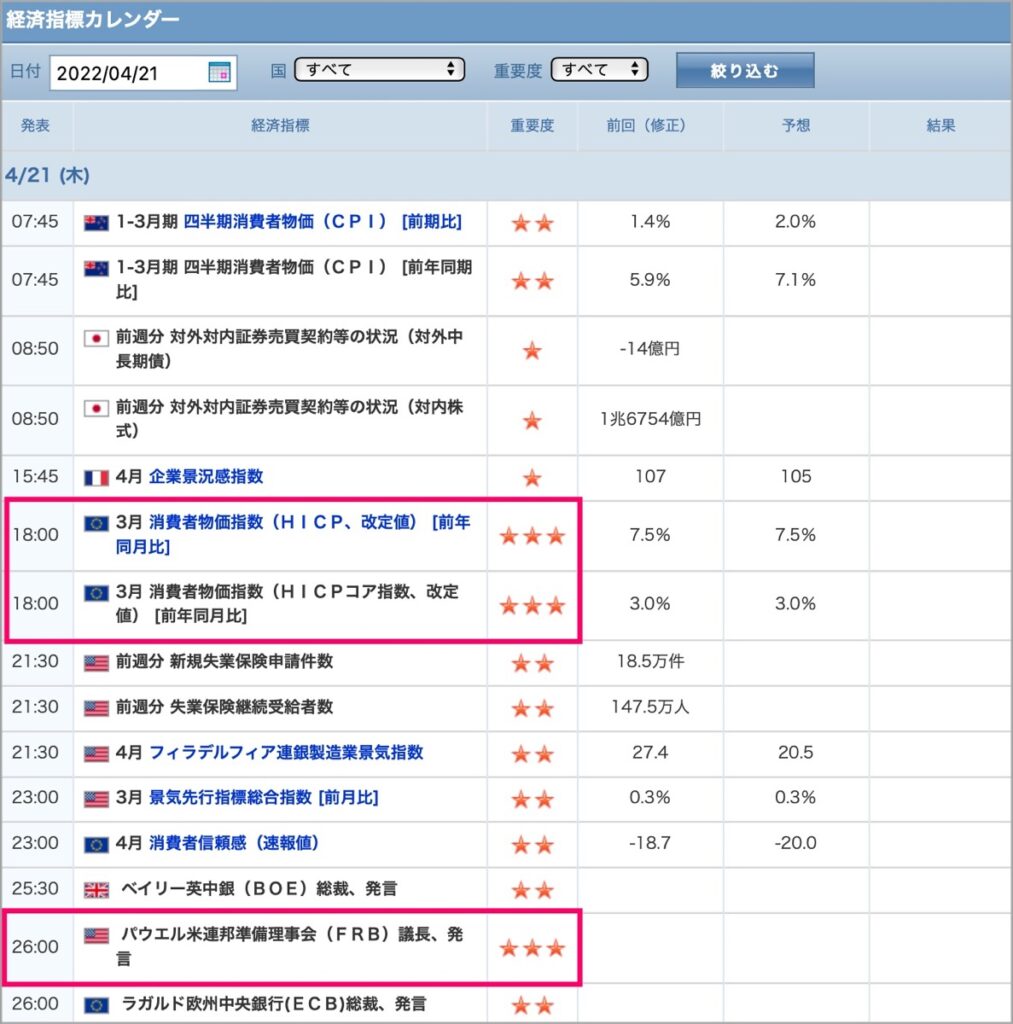Open 四半期消費者物価（ＣＰＩ）[前期比] link

(x=323, y=222)
